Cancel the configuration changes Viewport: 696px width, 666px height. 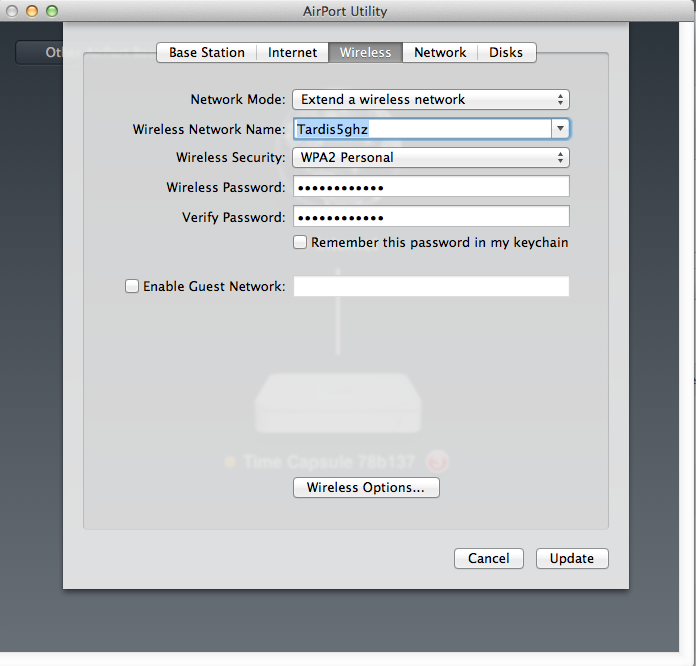coord(489,558)
